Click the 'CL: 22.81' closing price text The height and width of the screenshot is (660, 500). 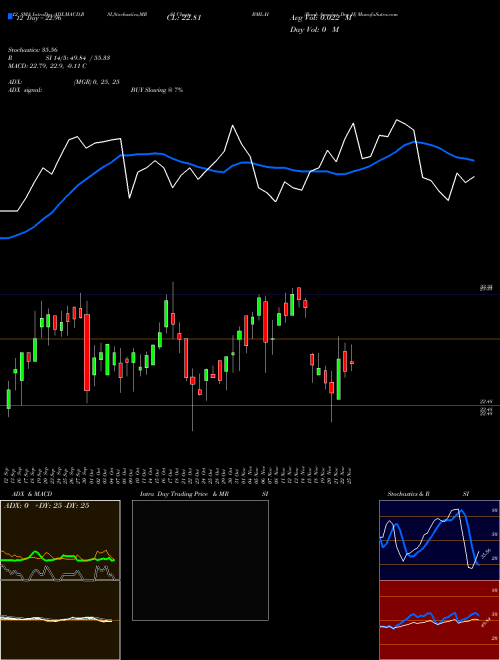[184, 18]
